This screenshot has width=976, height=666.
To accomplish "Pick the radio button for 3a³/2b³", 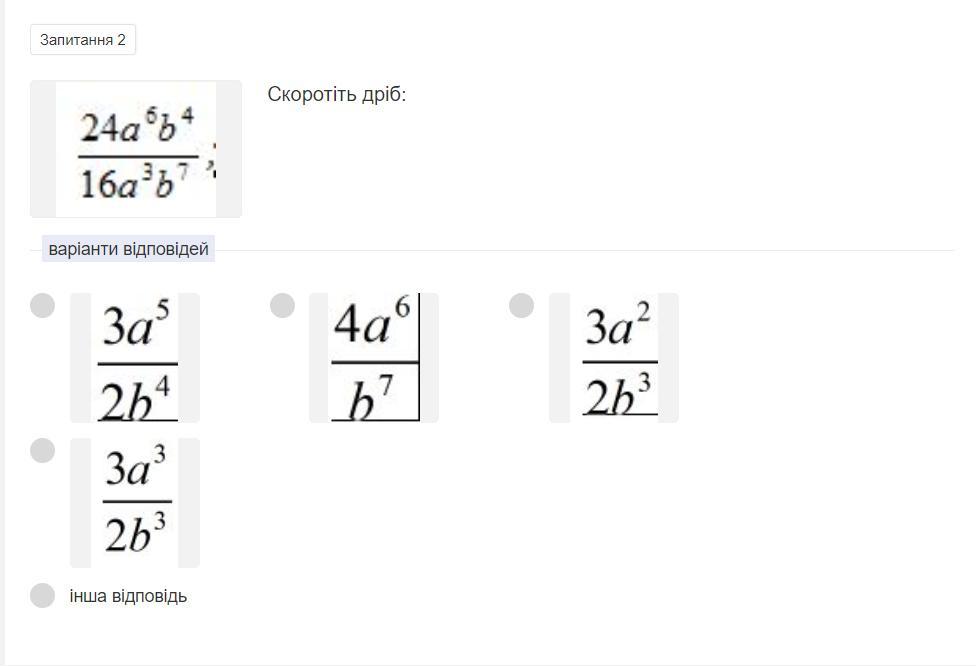I will point(42,451).
